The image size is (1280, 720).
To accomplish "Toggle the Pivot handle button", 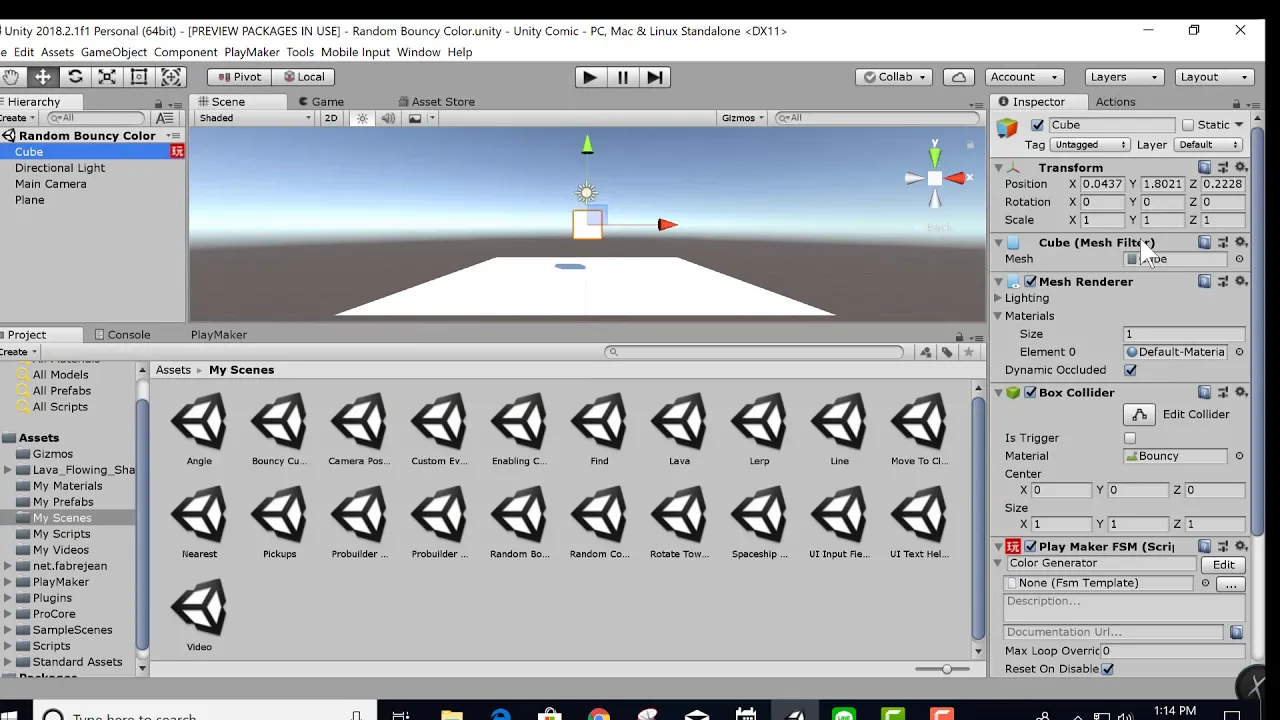I will tap(238, 77).
